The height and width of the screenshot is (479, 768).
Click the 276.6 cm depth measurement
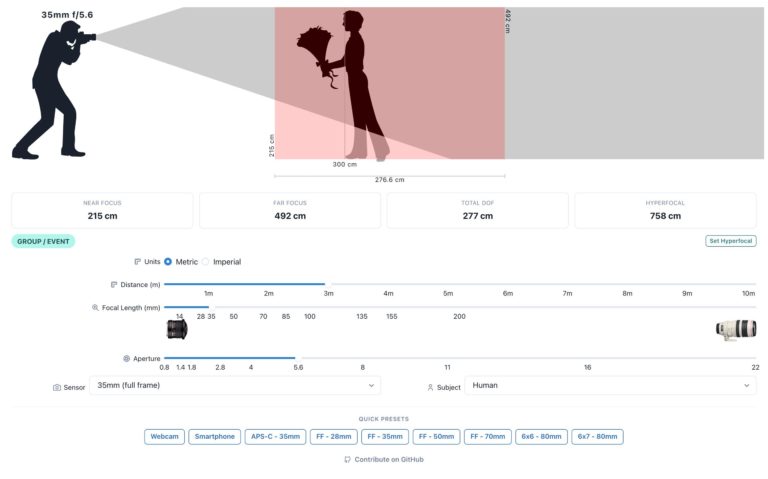coord(389,180)
